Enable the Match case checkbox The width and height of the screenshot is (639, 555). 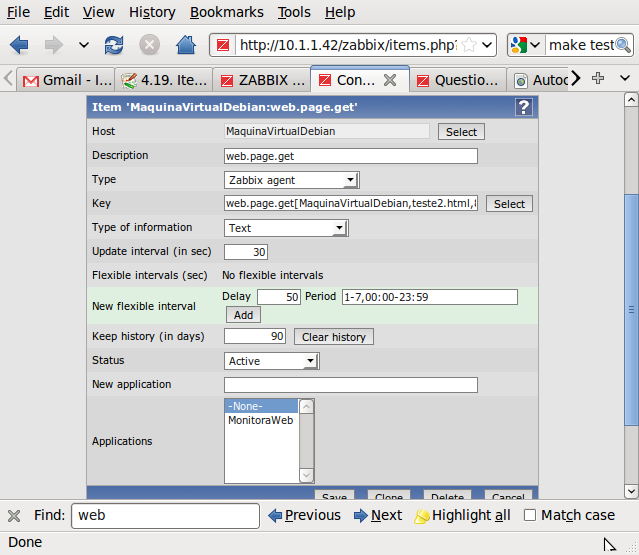coord(530,515)
